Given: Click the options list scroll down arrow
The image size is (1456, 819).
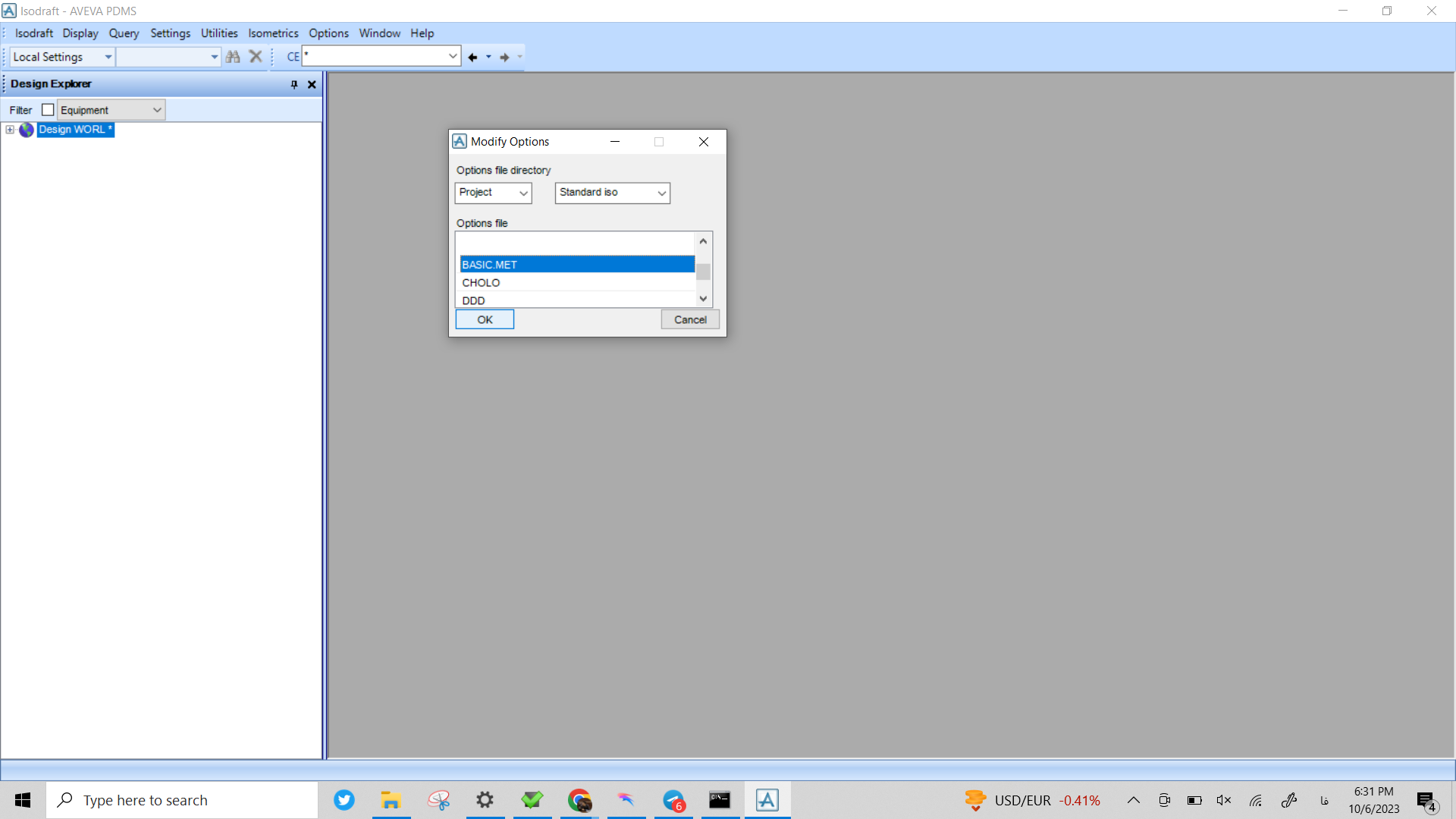Looking at the screenshot, I should point(703,299).
